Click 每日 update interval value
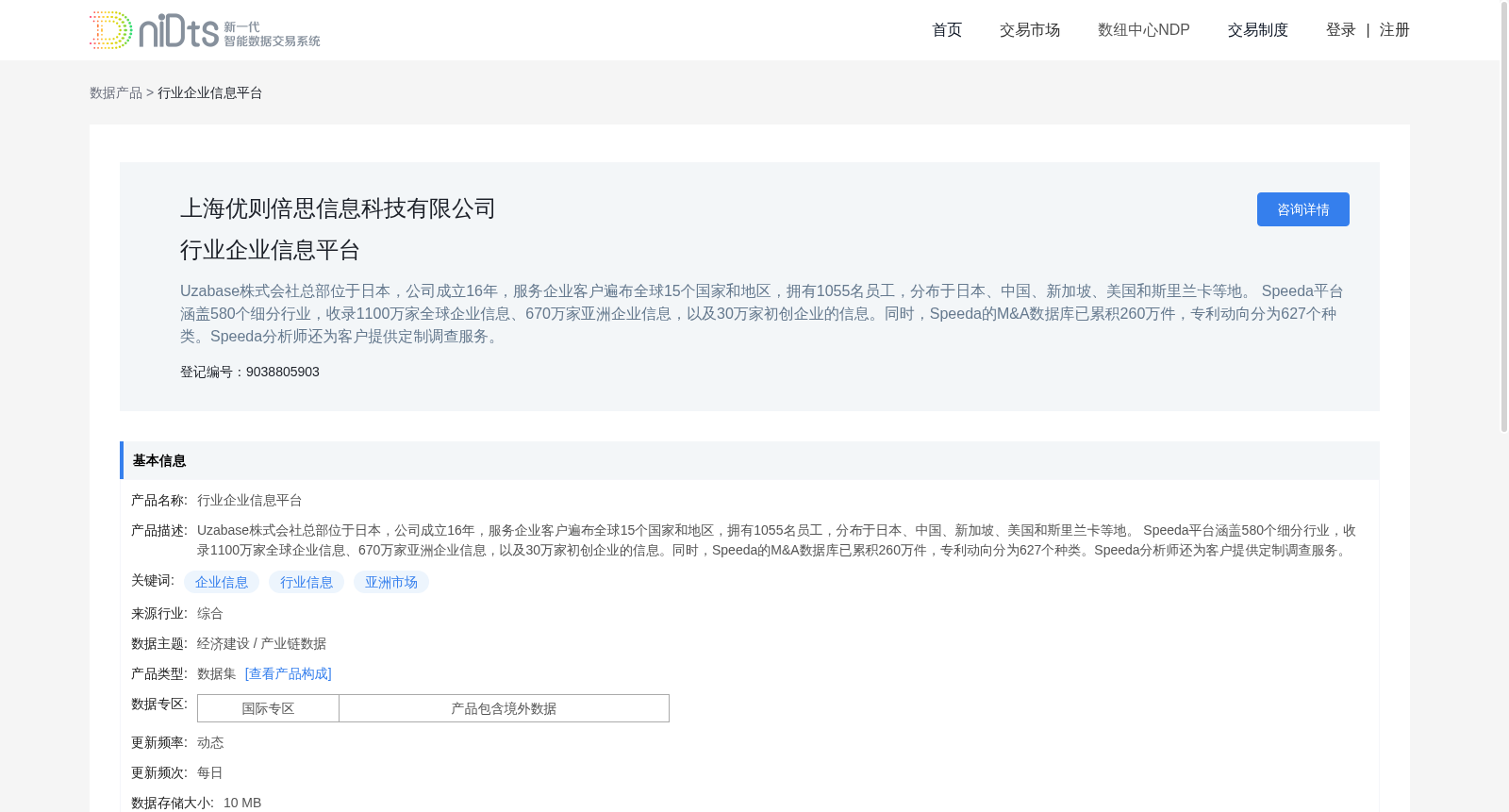The width and height of the screenshot is (1509, 812). tap(210, 772)
